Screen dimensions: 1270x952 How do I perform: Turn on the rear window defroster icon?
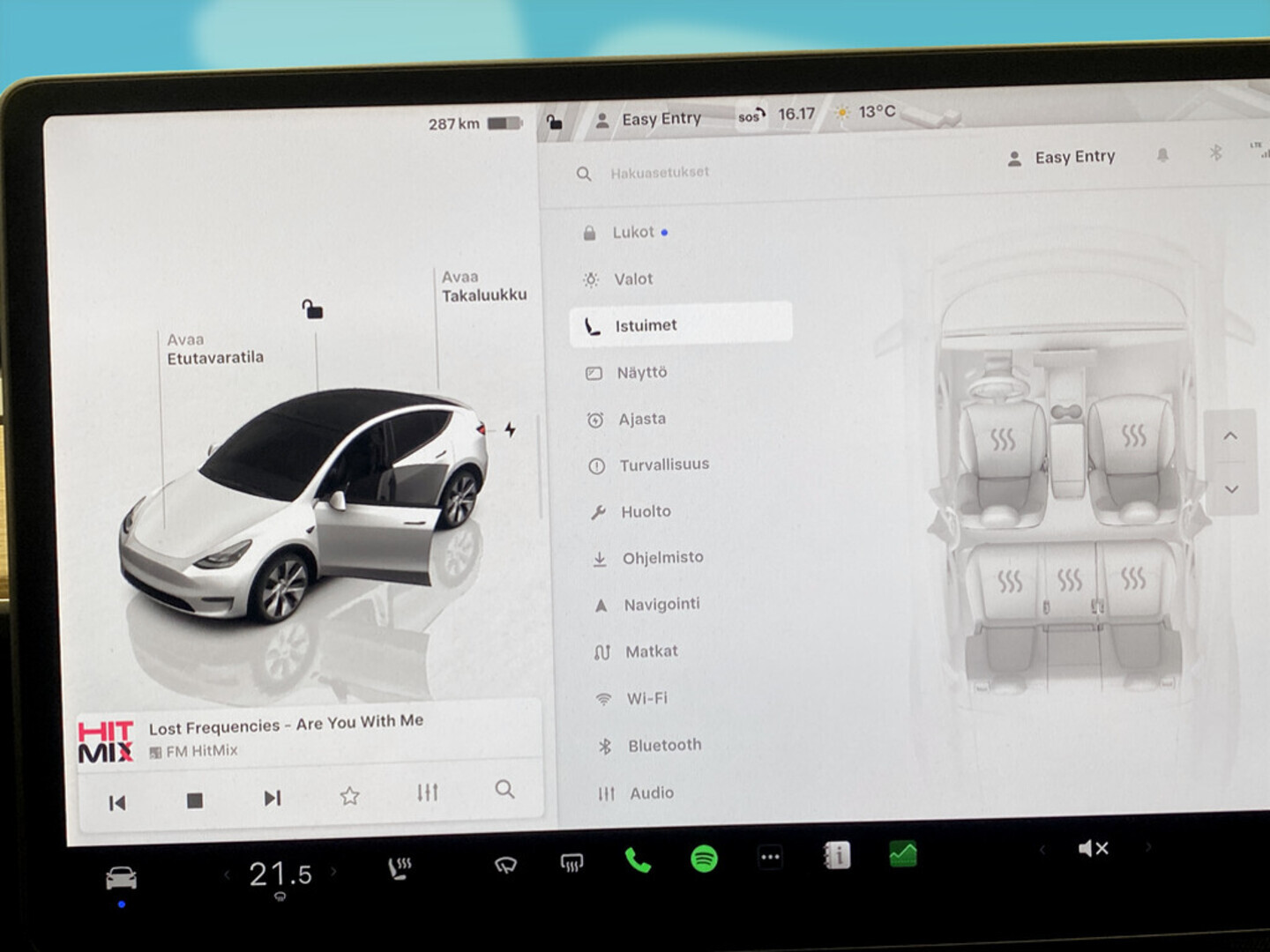[x=571, y=865]
